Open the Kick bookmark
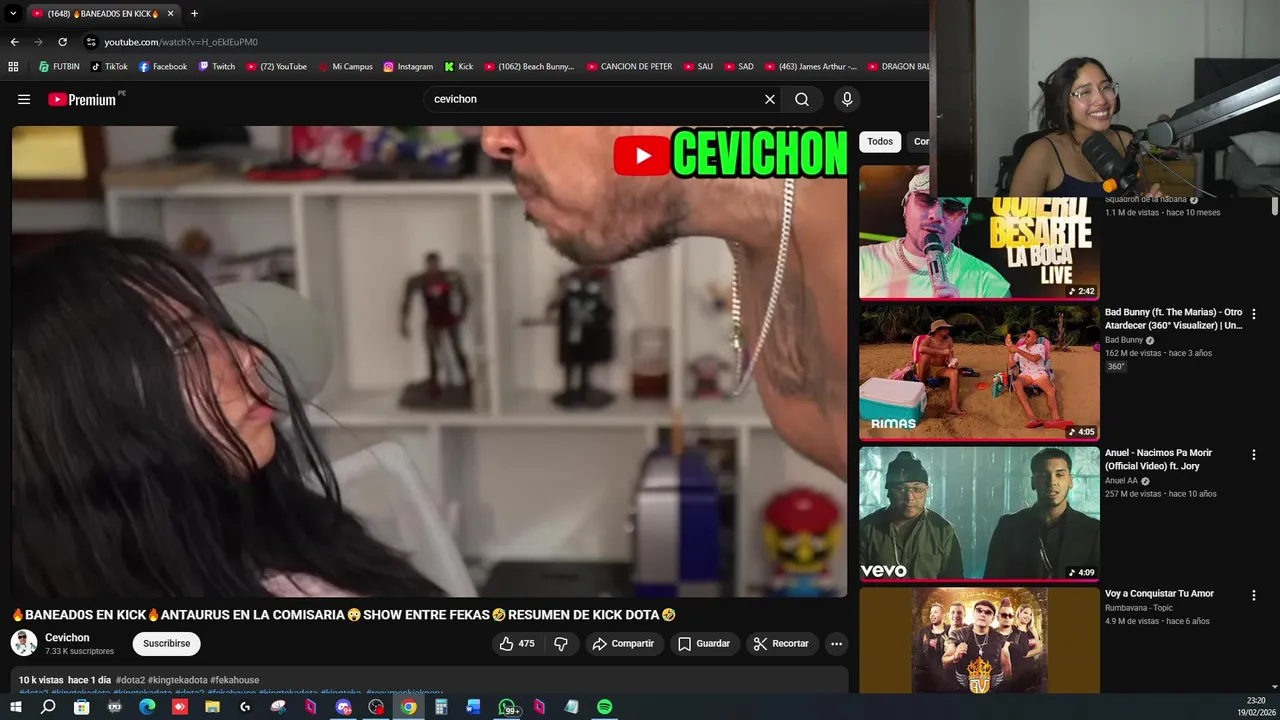 (459, 67)
